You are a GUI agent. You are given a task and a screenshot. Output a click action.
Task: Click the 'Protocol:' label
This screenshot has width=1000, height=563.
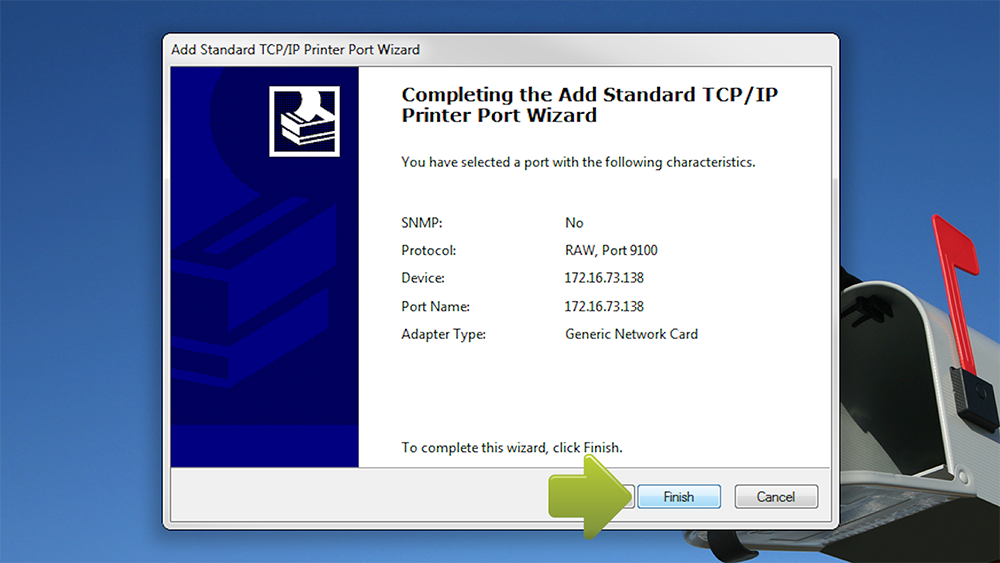click(x=429, y=251)
